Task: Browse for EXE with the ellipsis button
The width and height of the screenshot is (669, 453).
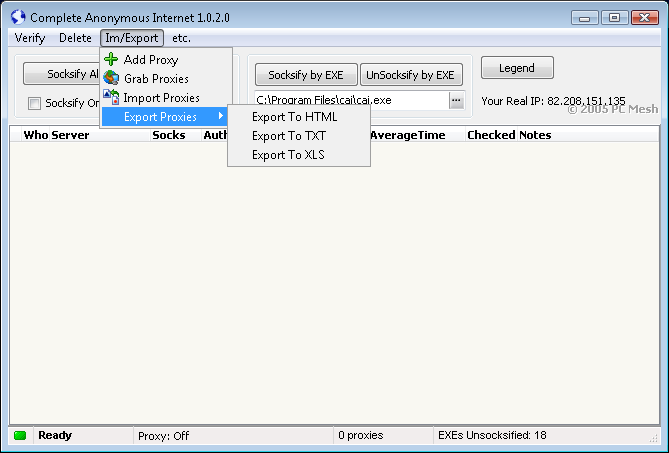Action: [x=456, y=100]
